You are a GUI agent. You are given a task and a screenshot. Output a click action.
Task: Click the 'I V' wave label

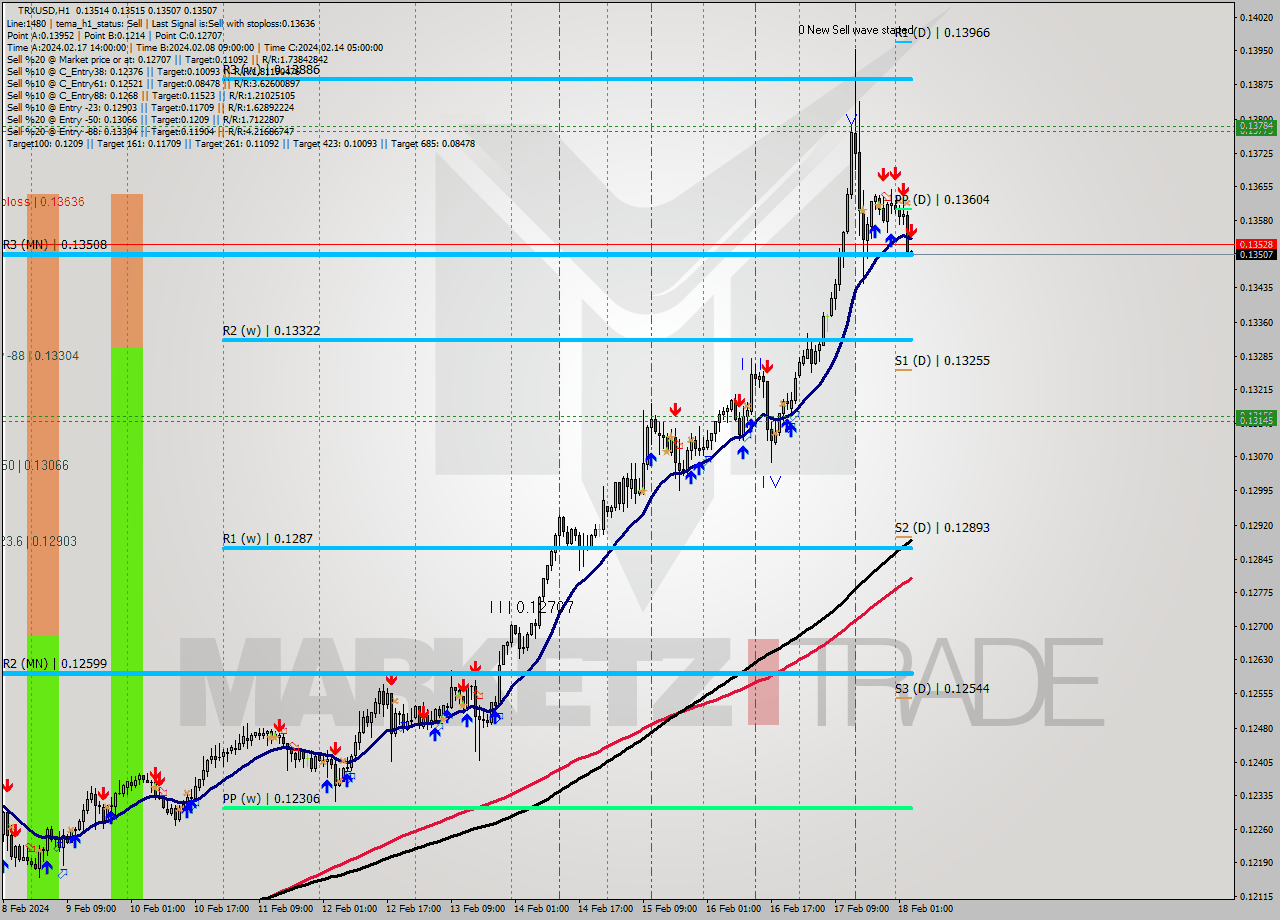tap(770, 482)
